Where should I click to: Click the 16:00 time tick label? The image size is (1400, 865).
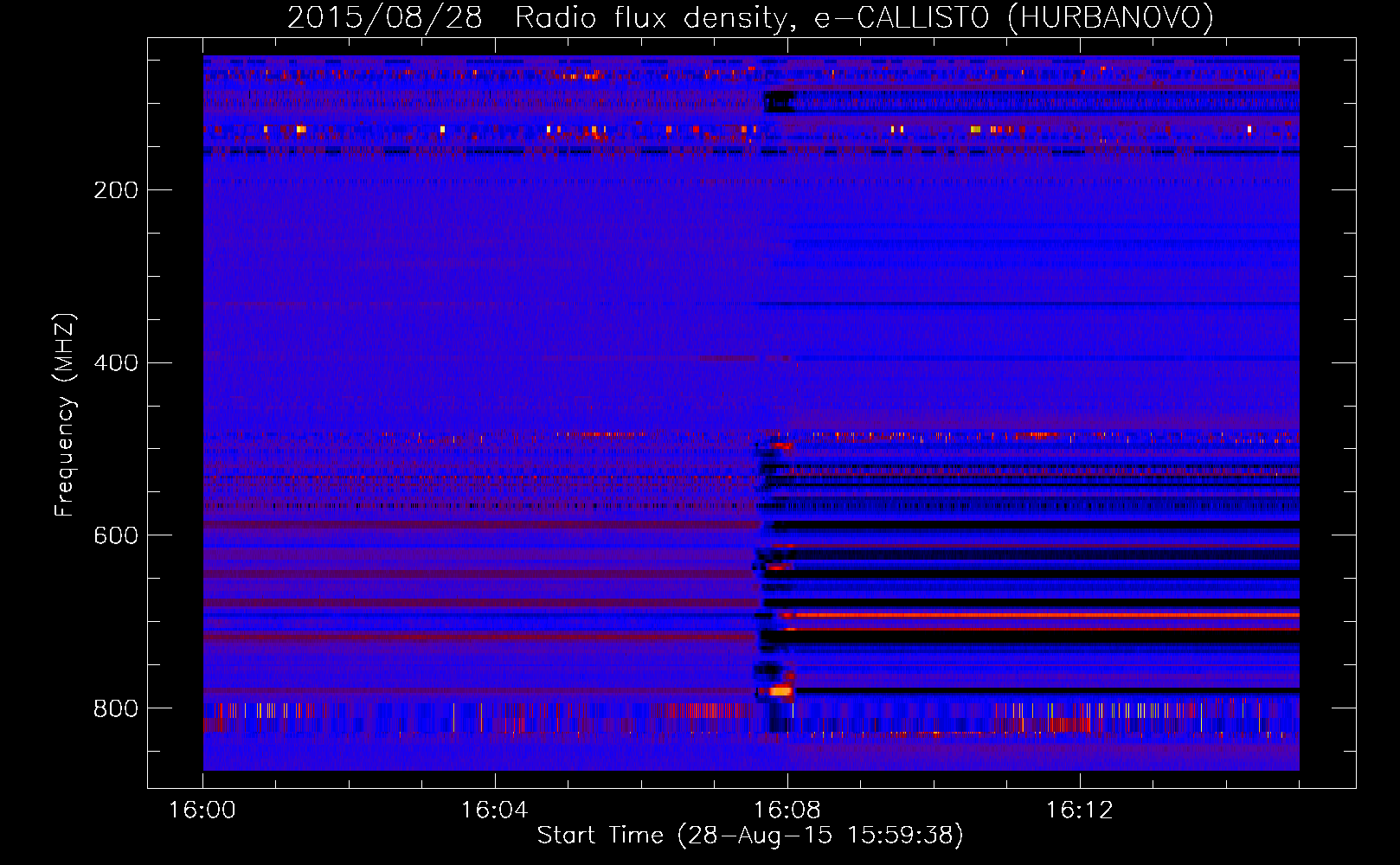[x=202, y=811]
